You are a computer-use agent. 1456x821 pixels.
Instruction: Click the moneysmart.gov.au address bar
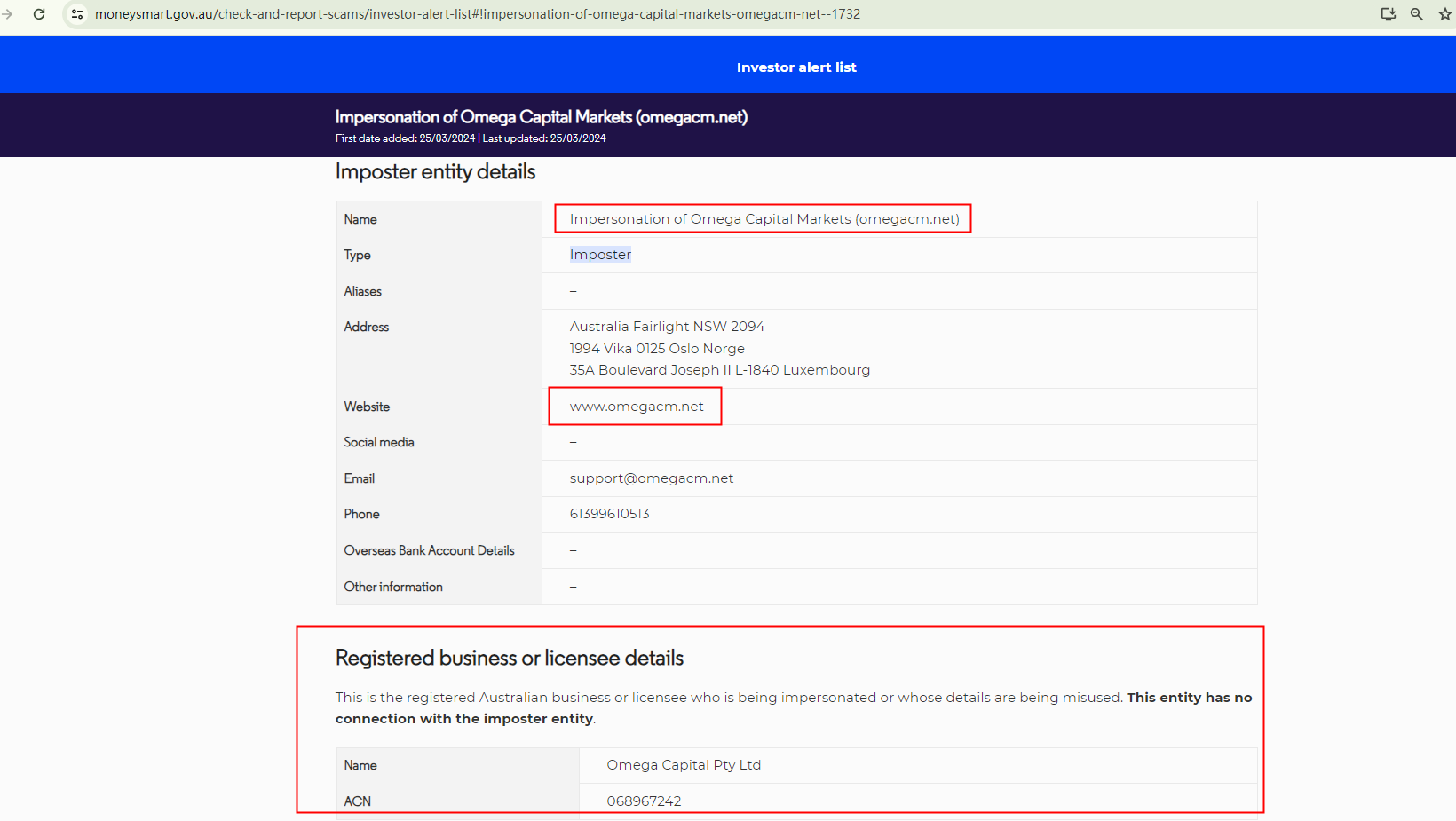coord(478,14)
